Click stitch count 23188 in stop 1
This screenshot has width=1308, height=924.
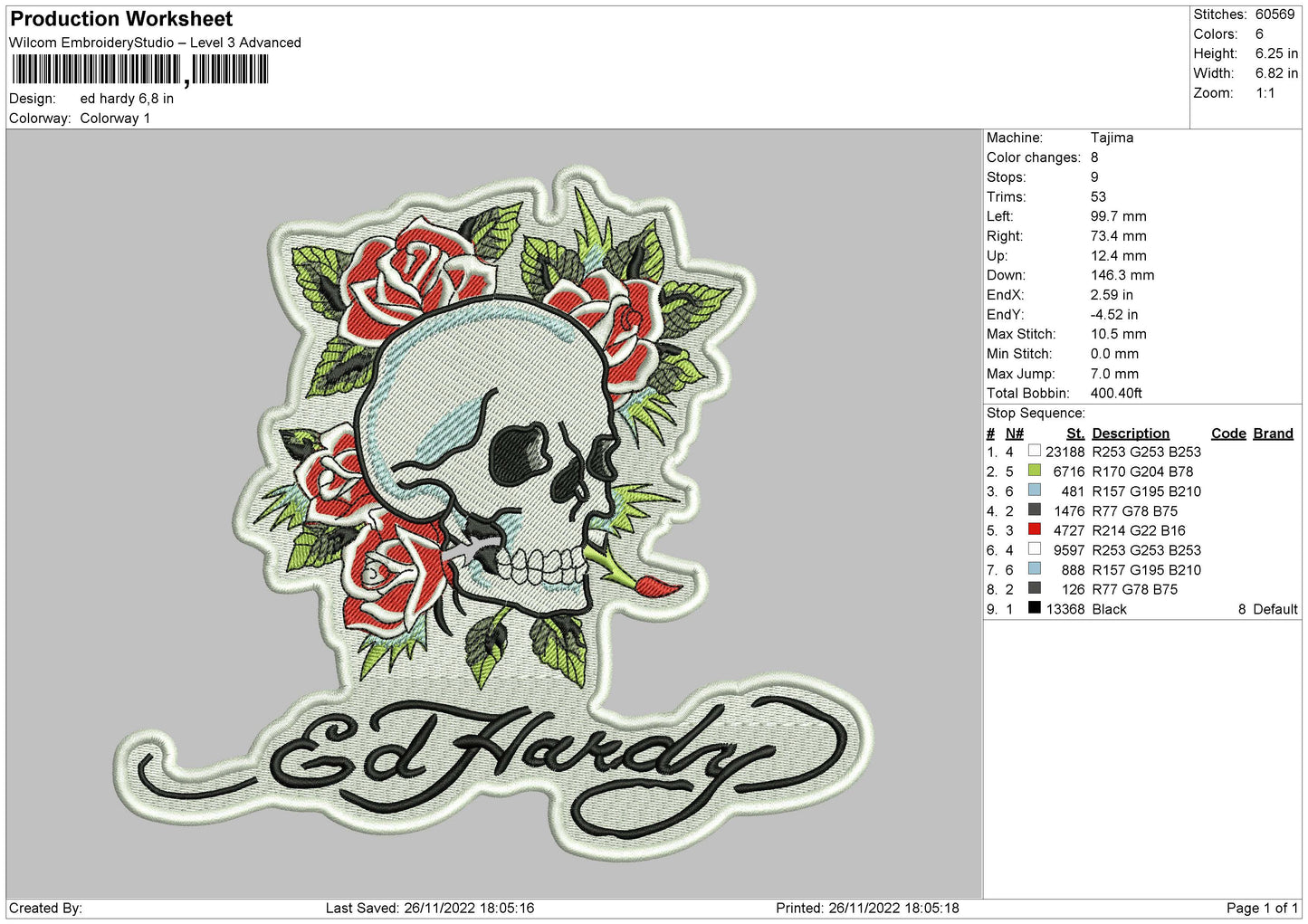click(x=1065, y=452)
